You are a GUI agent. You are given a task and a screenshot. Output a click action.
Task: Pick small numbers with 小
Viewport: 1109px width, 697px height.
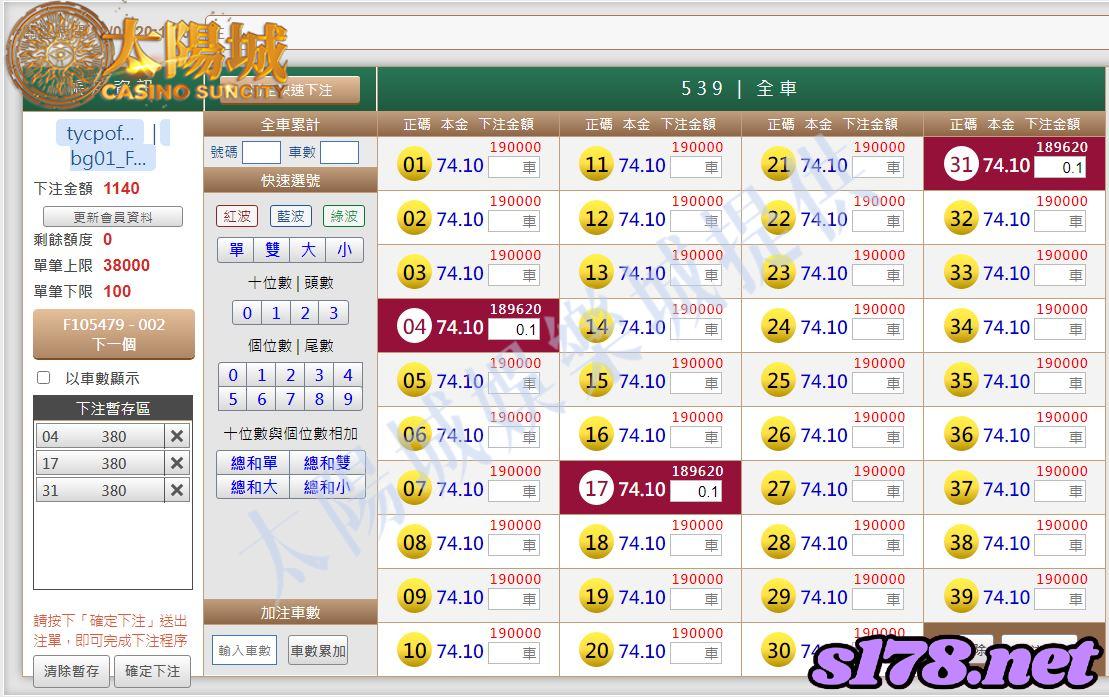[344, 250]
